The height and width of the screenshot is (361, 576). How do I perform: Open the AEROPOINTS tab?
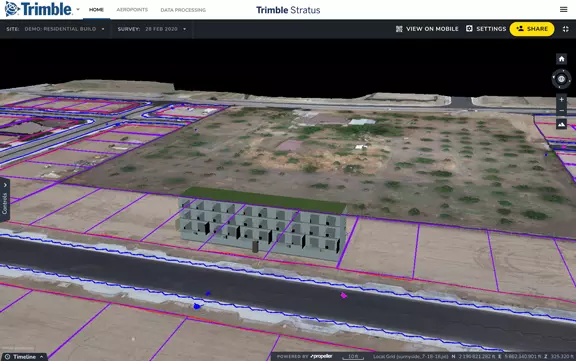[x=132, y=10]
